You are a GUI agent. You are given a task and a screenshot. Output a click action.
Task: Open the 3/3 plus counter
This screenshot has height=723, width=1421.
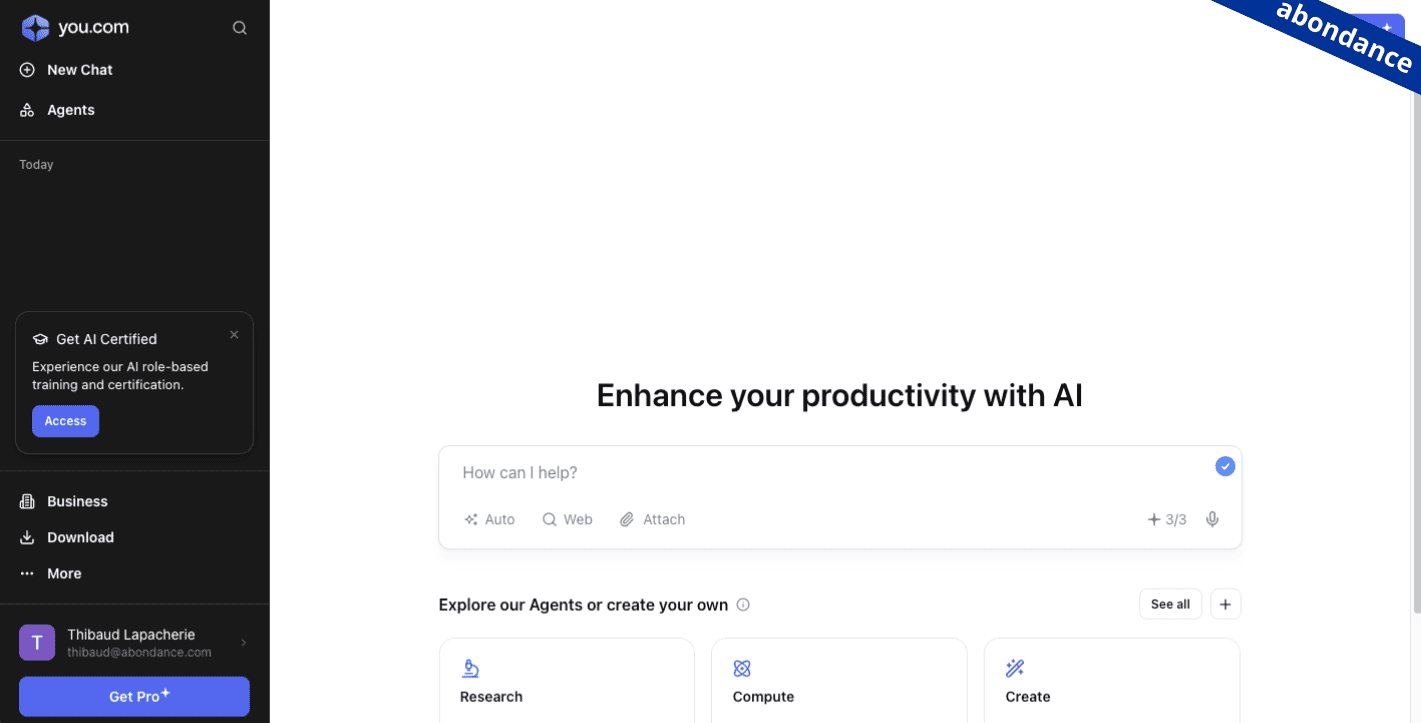(x=1166, y=519)
